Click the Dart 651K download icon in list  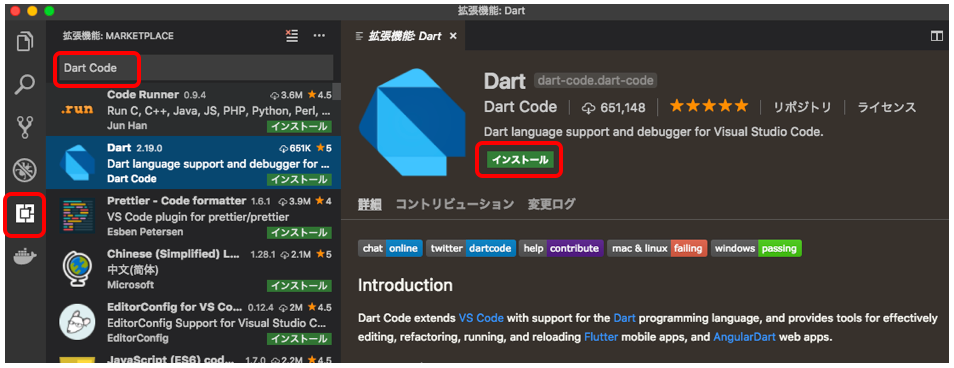pos(284,148)
